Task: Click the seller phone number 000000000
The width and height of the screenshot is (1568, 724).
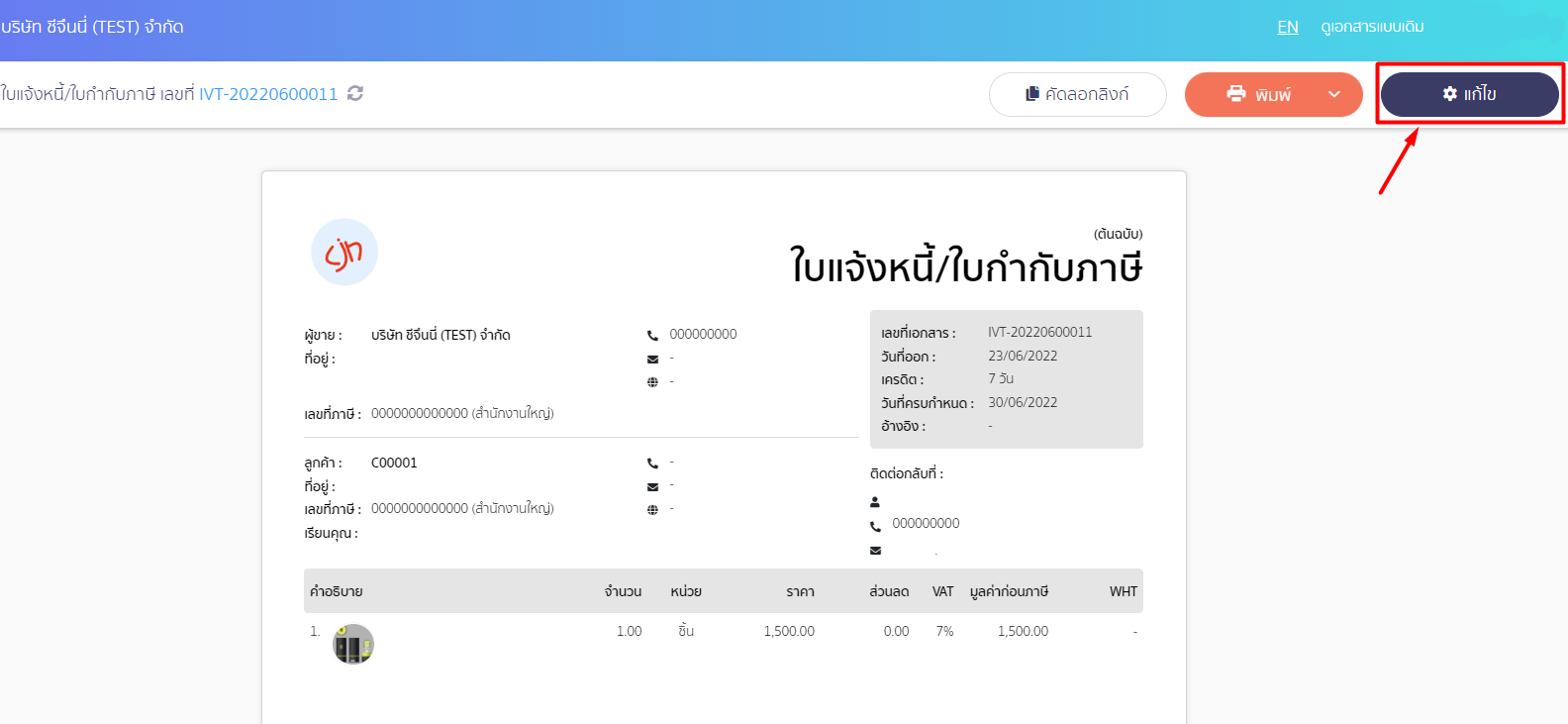Action: click(703, 334)
